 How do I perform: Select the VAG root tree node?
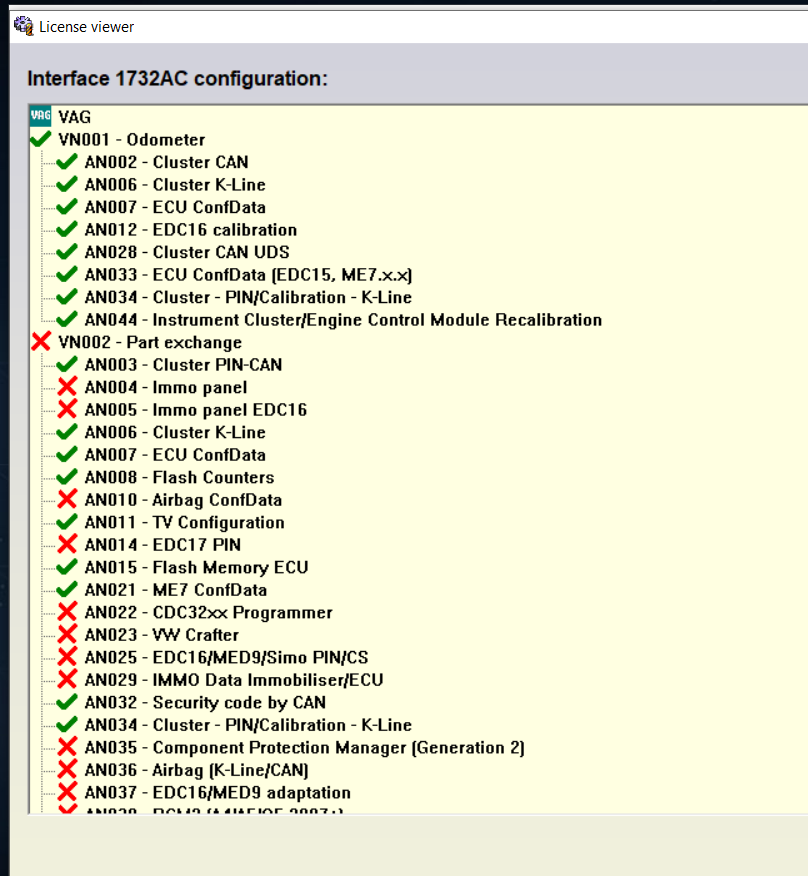tap(74, 117)
